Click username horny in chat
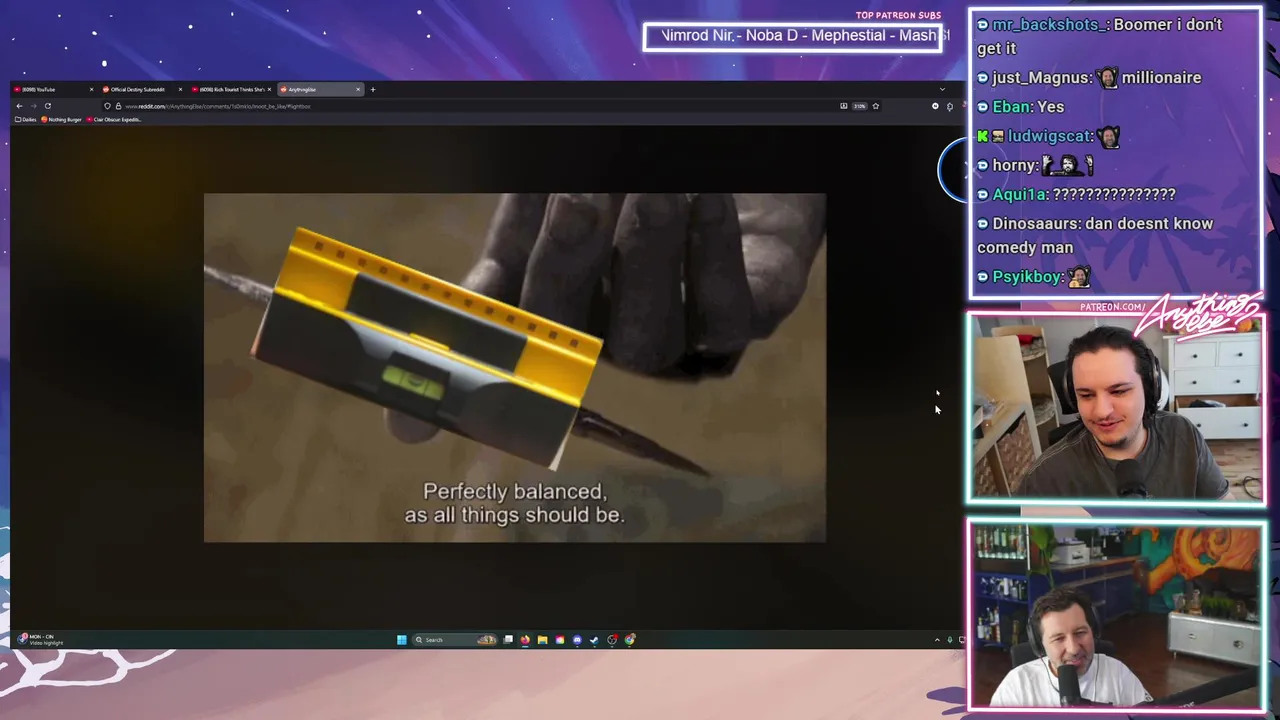Screen dimensions: 1280x720 click(x=1015, y=165)
